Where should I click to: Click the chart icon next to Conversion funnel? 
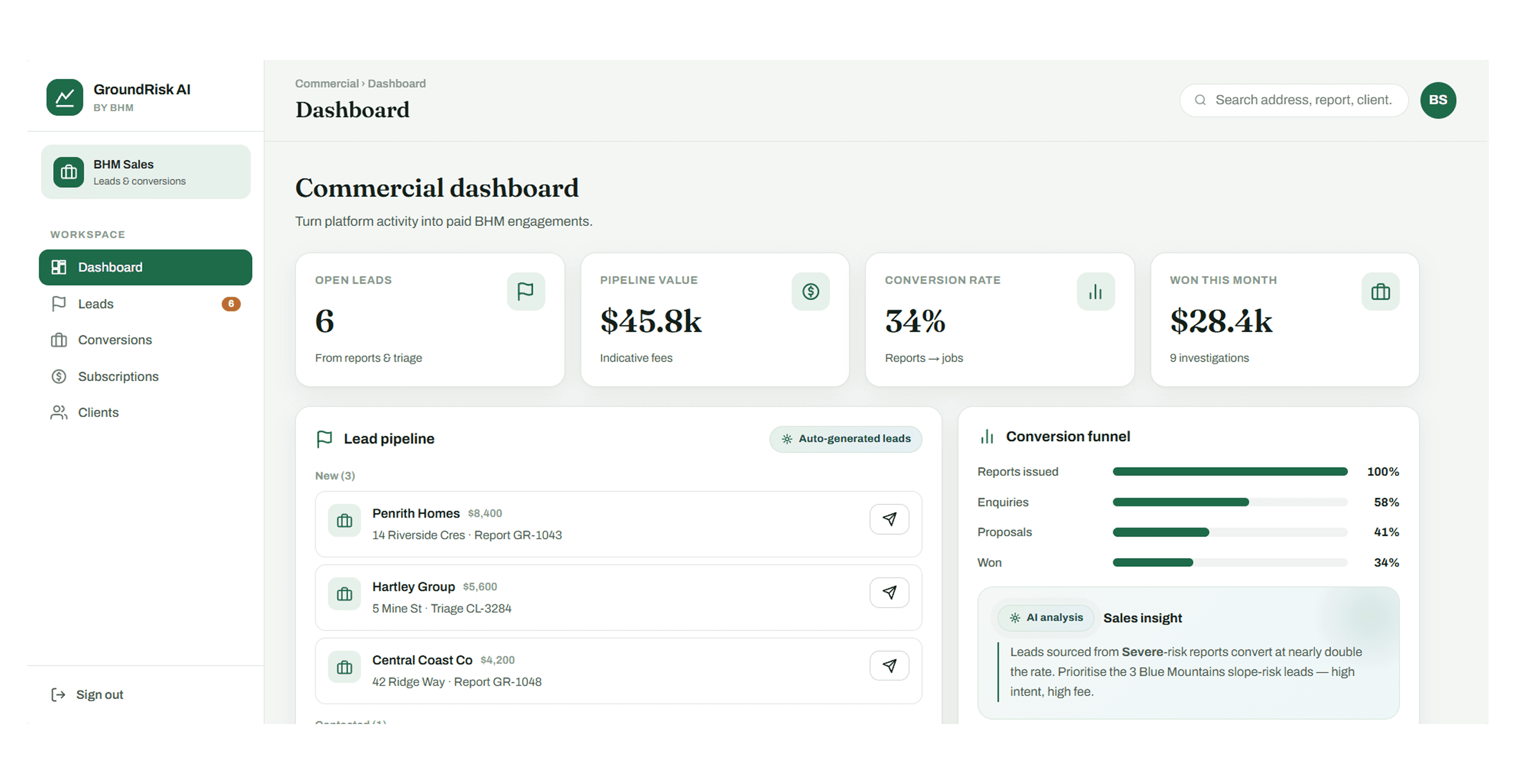click(987, 437)
